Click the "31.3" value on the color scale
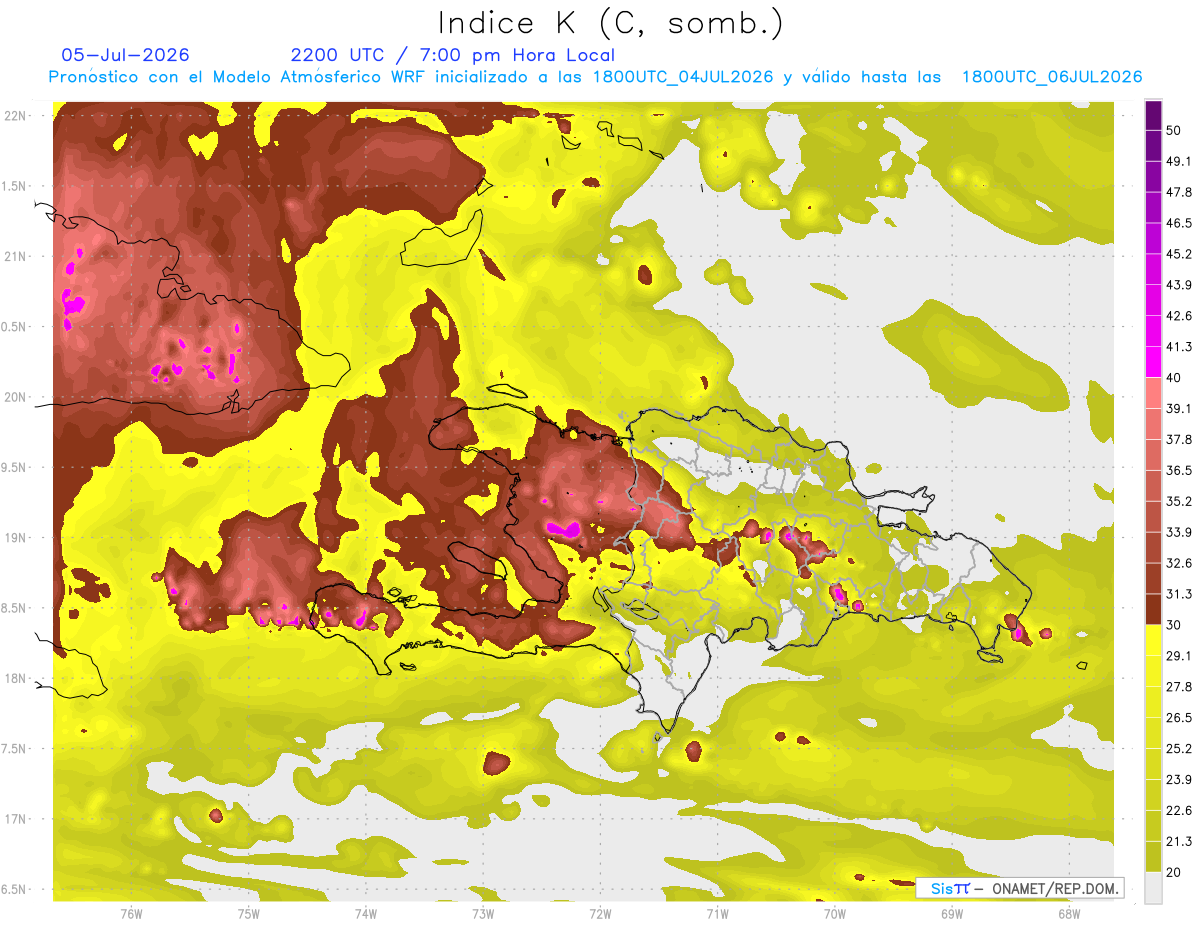Viewport: 1200px width, 927px height. [x=1179, y=594]
